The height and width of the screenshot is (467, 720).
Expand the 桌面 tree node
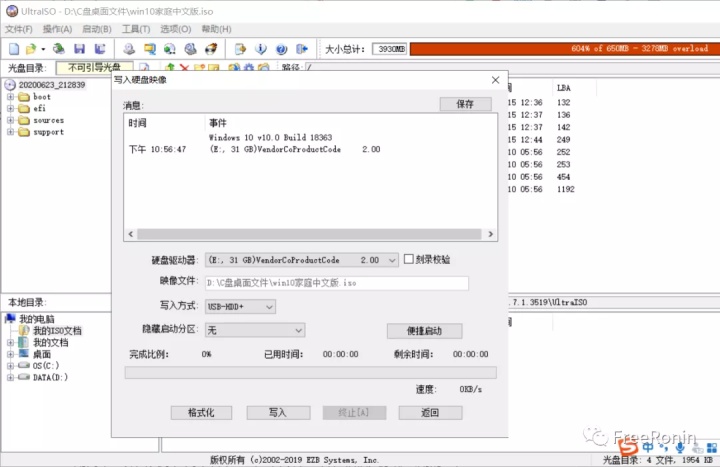10,354
